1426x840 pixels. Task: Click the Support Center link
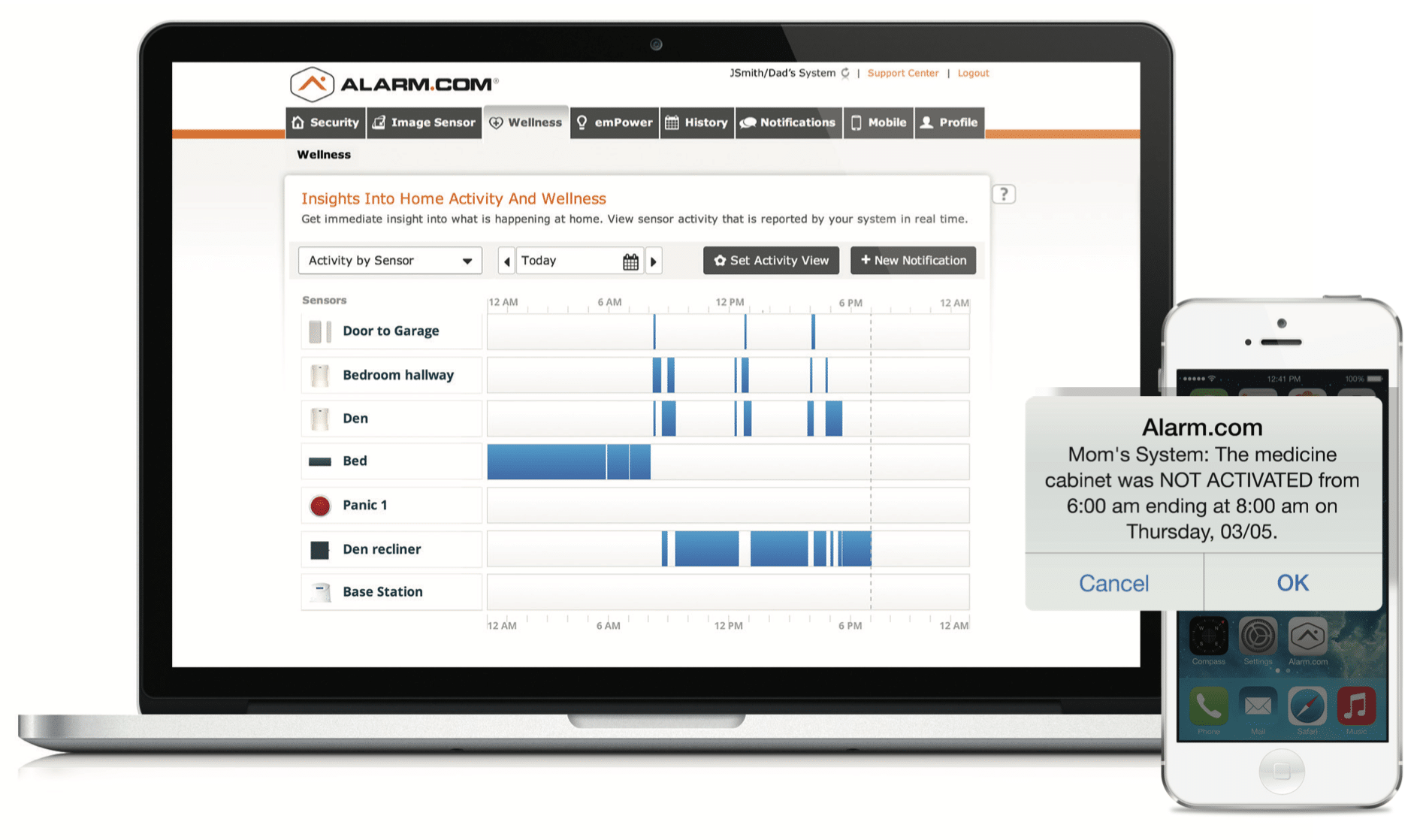pyautogui.click(x=903, y=73)
